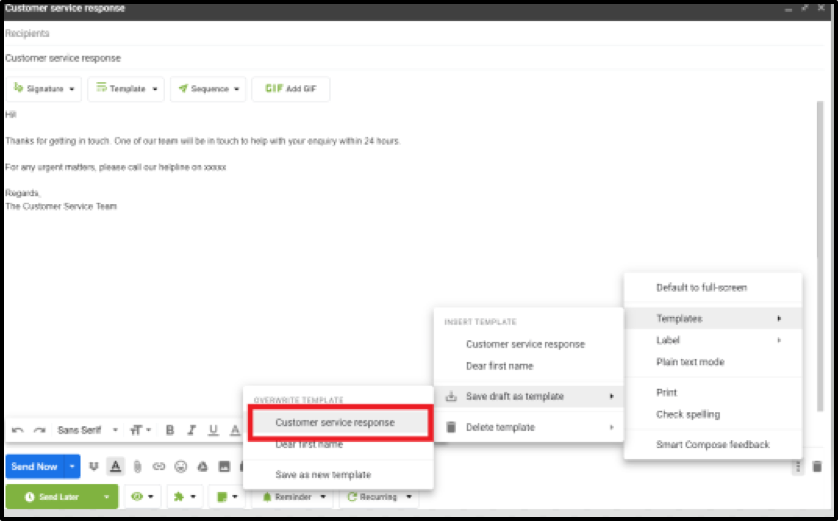Select Save as new template
Image resolution: width=838 pixels, height=521 pixels.
[323, 474]
